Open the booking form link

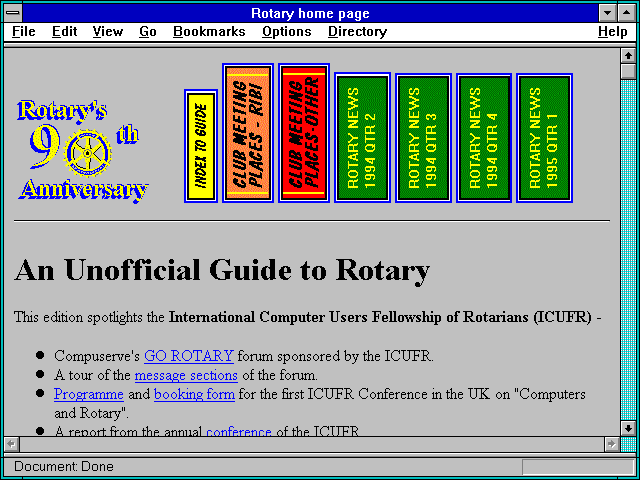click(x=194, y=394)
